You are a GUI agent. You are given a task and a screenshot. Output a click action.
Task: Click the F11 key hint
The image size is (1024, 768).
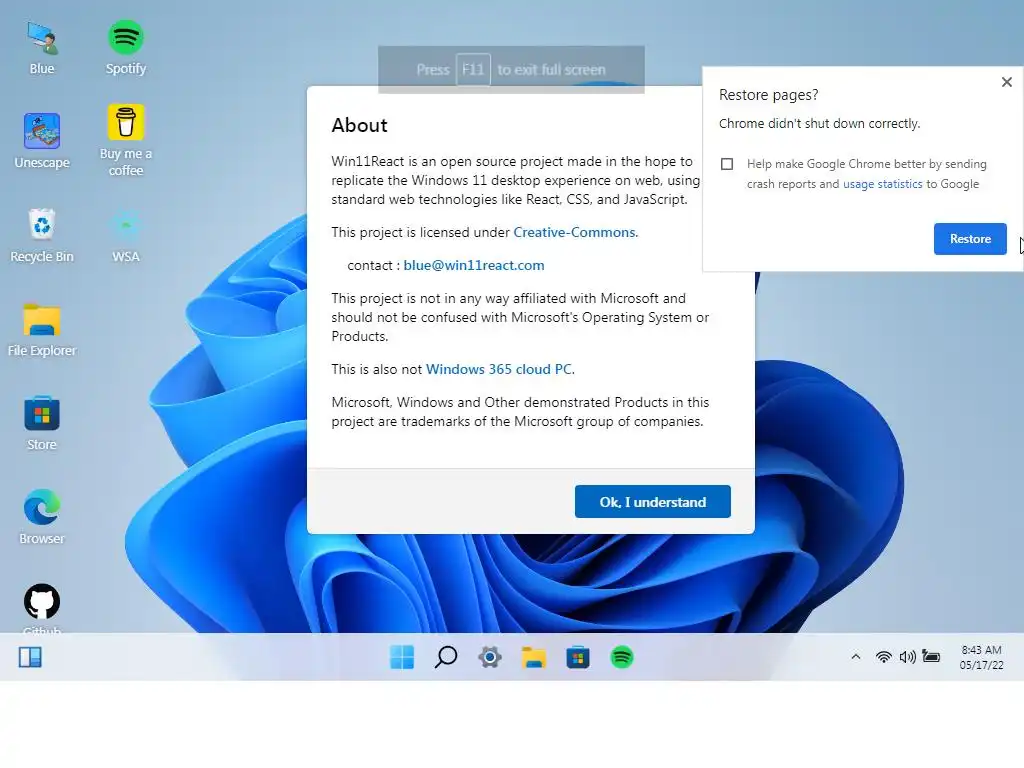[473, 69]
